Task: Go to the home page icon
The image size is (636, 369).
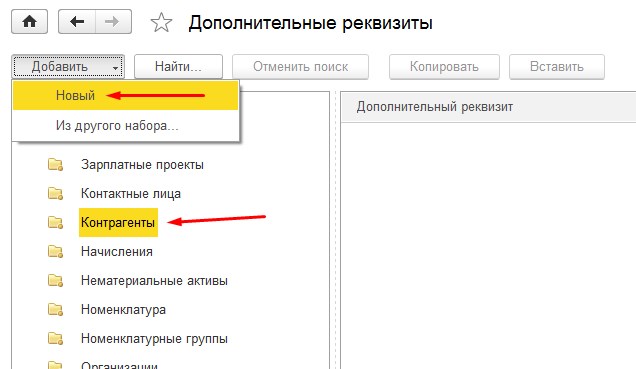Action: [29, 21]
